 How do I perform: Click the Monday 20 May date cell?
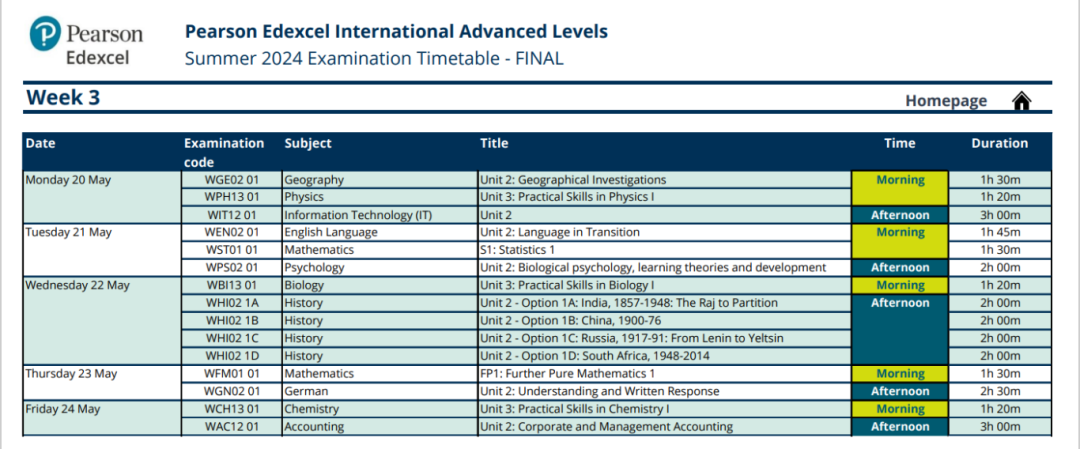[x=102, y=197]
